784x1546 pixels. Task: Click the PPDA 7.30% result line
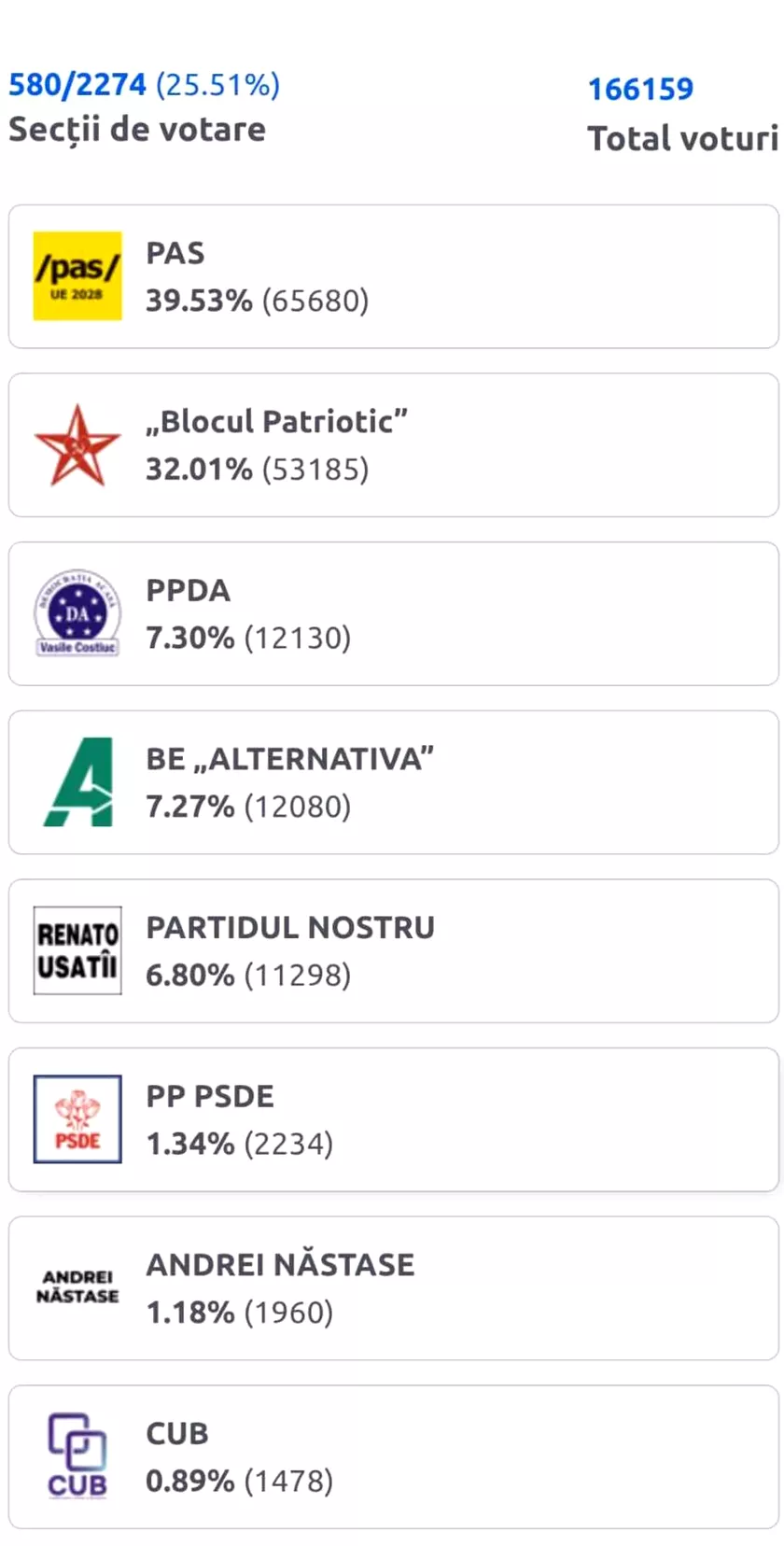click(x=248, y=639)
